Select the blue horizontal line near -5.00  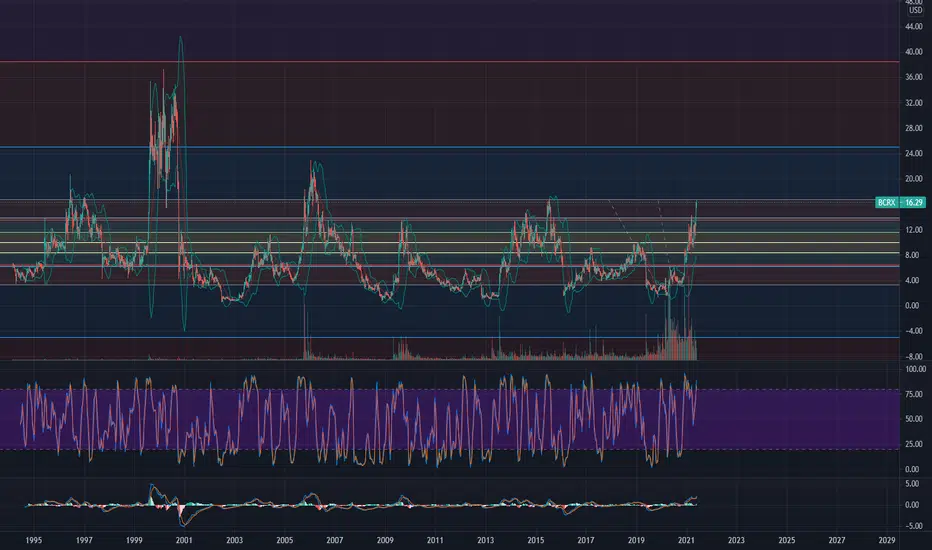[449, 338]
